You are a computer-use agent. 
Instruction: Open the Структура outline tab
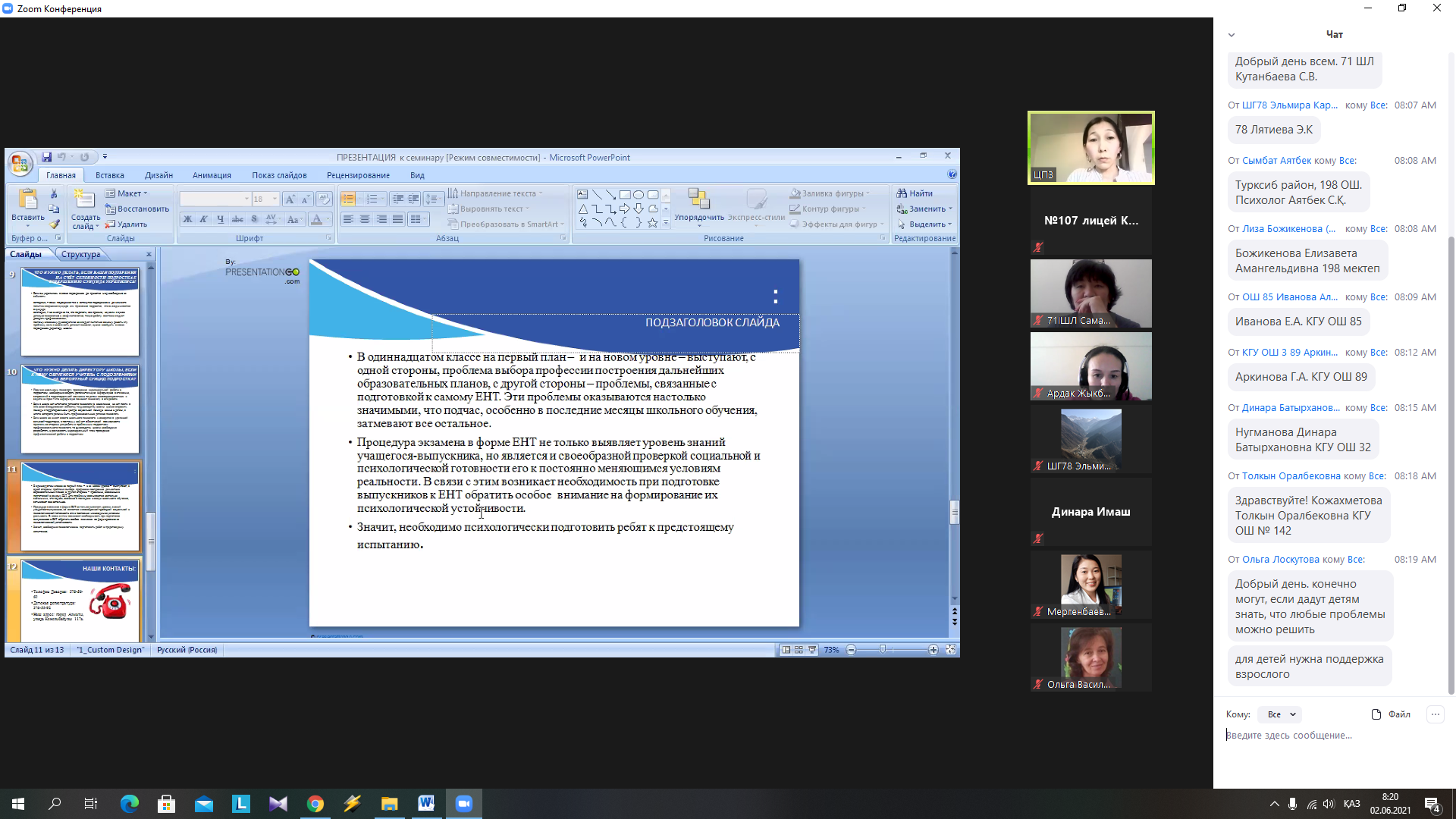pos(80,254)
